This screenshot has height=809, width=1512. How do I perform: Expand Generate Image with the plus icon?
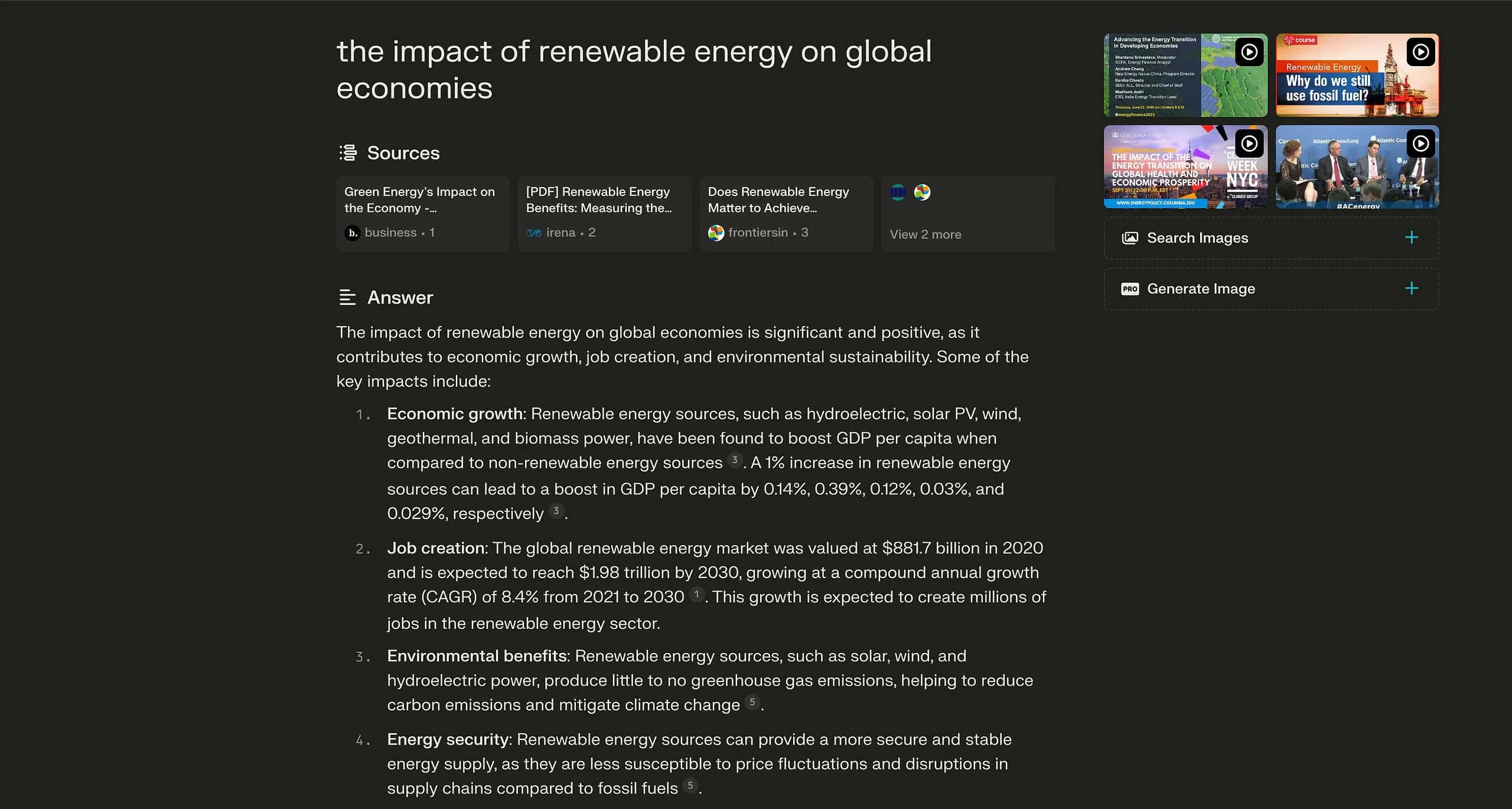pos(1412,288)
